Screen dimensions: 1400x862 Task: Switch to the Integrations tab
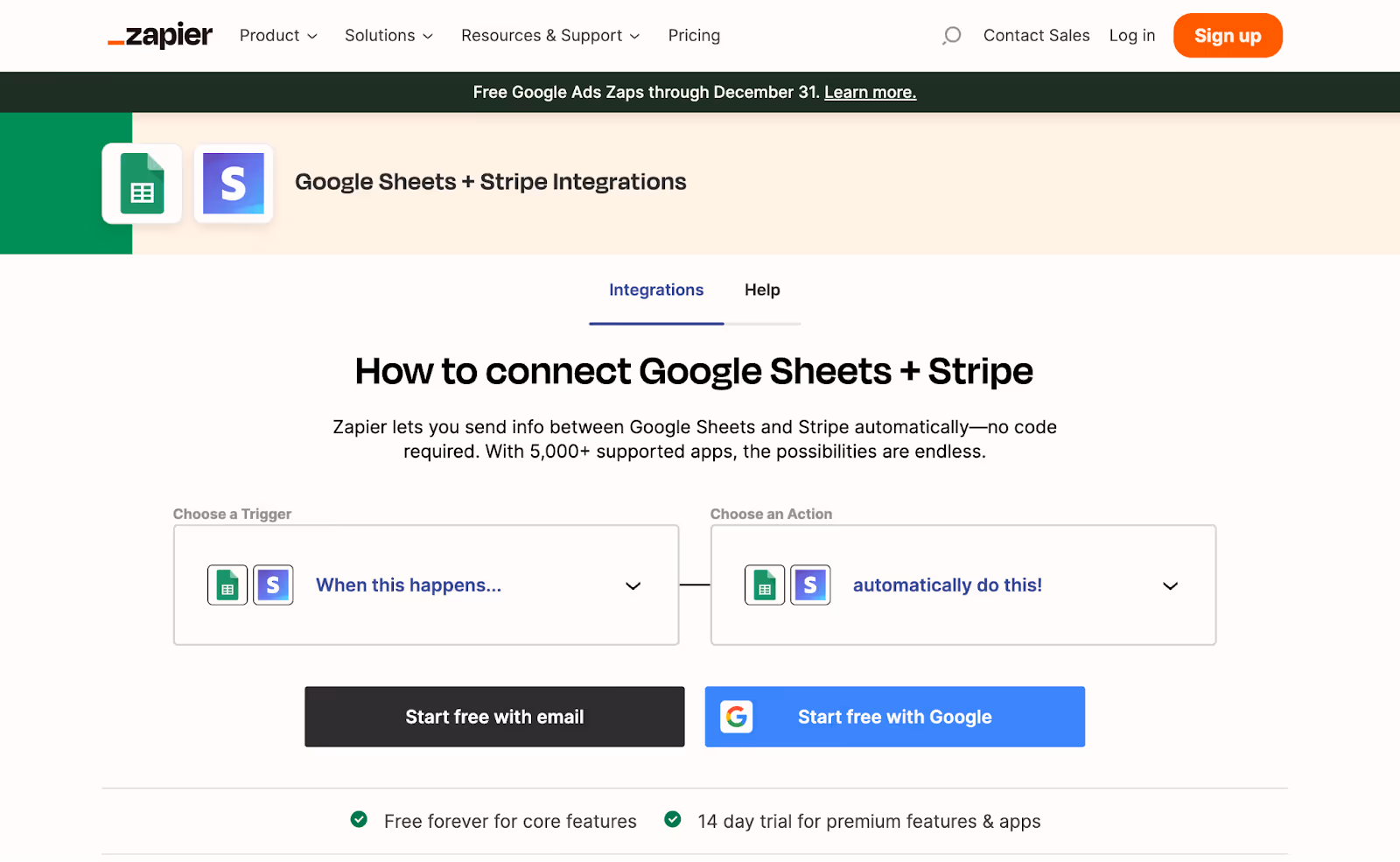[656, 291]
